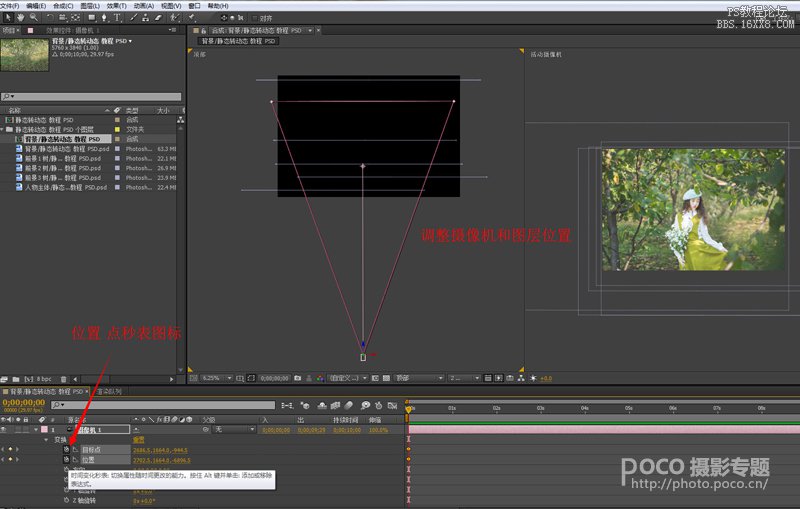Select the Roto Brush tool
Screen dimensions: 800x509
point(175,17)
